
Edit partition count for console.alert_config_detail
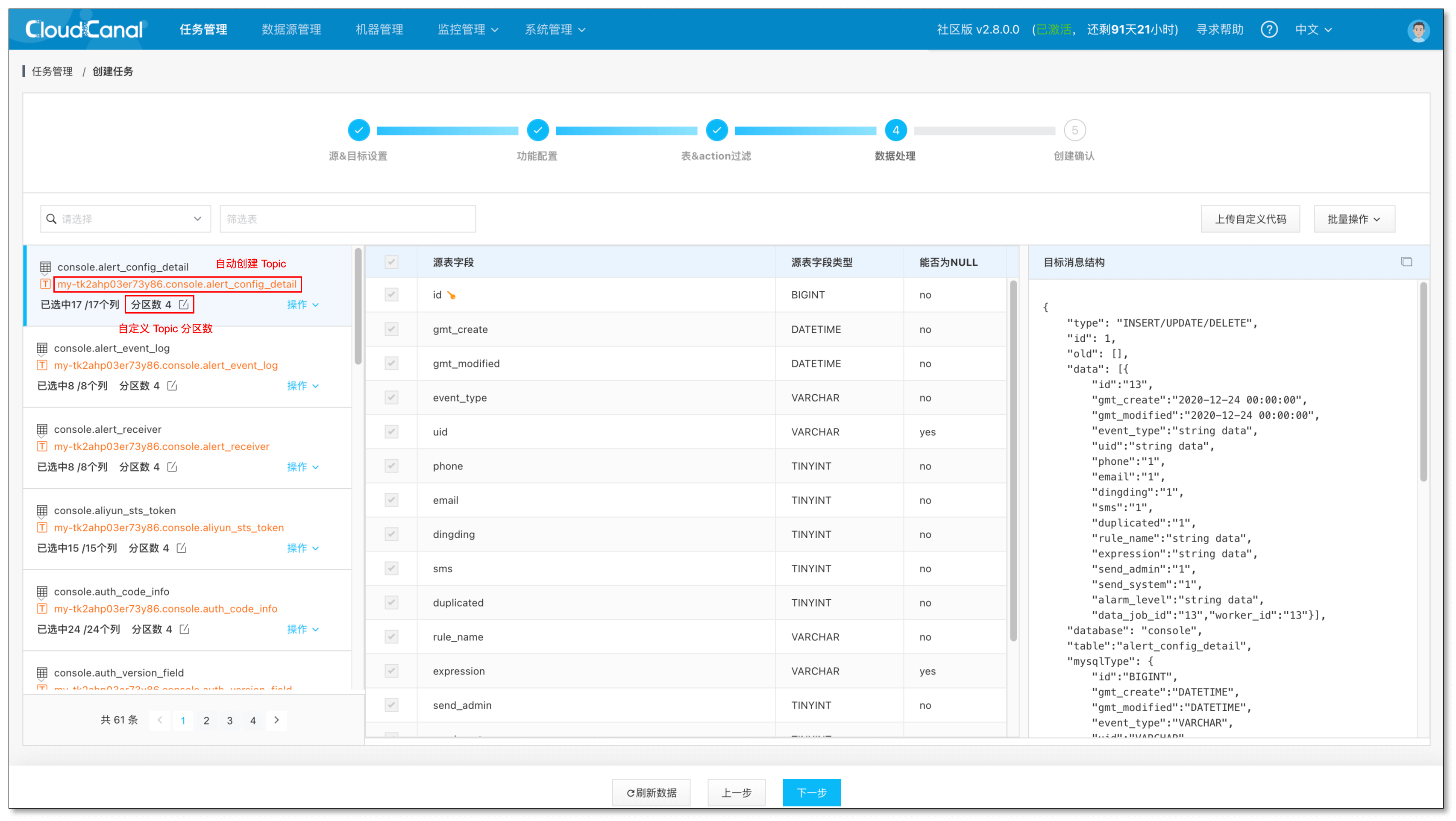184,305
